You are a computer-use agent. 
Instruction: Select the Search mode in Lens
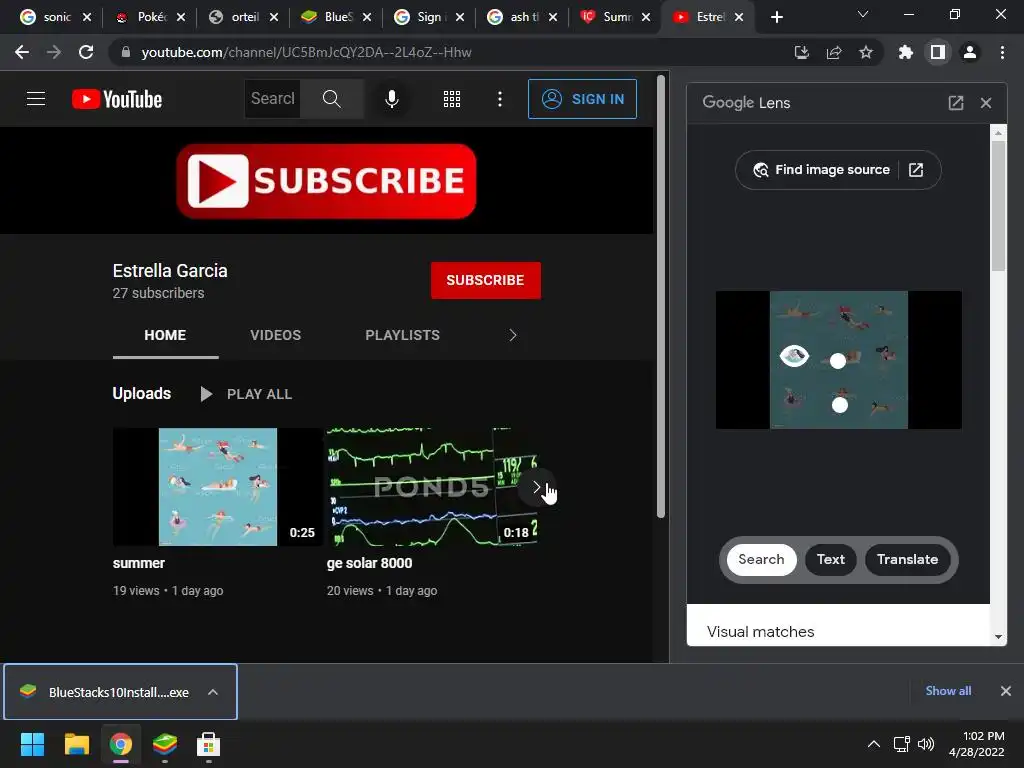[x=761, y=560]
